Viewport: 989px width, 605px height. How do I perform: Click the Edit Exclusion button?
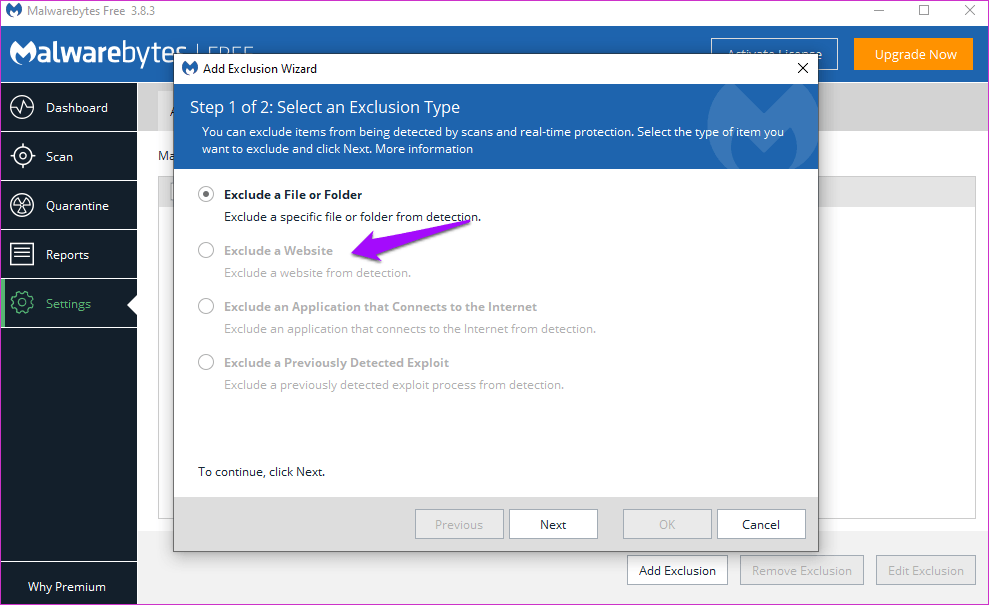pyautogui.click(x=925, y=570)
